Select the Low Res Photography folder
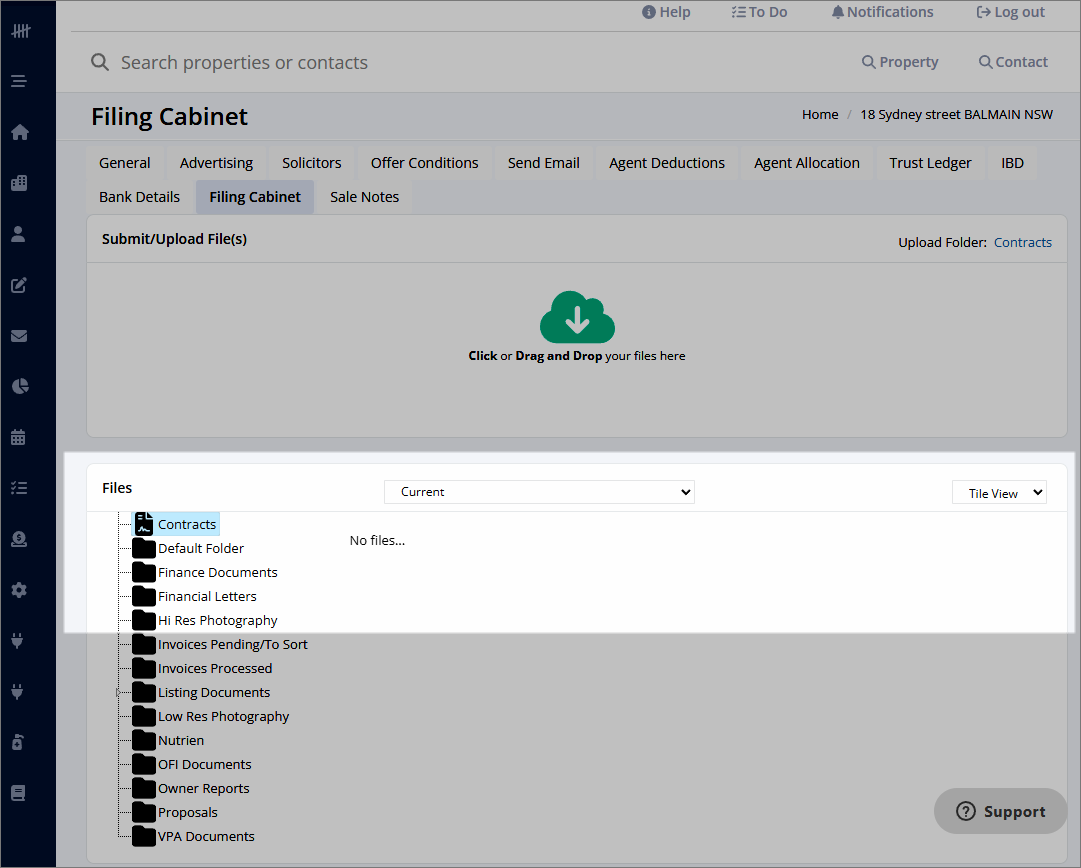The image size is (1081, 868). 223,717
